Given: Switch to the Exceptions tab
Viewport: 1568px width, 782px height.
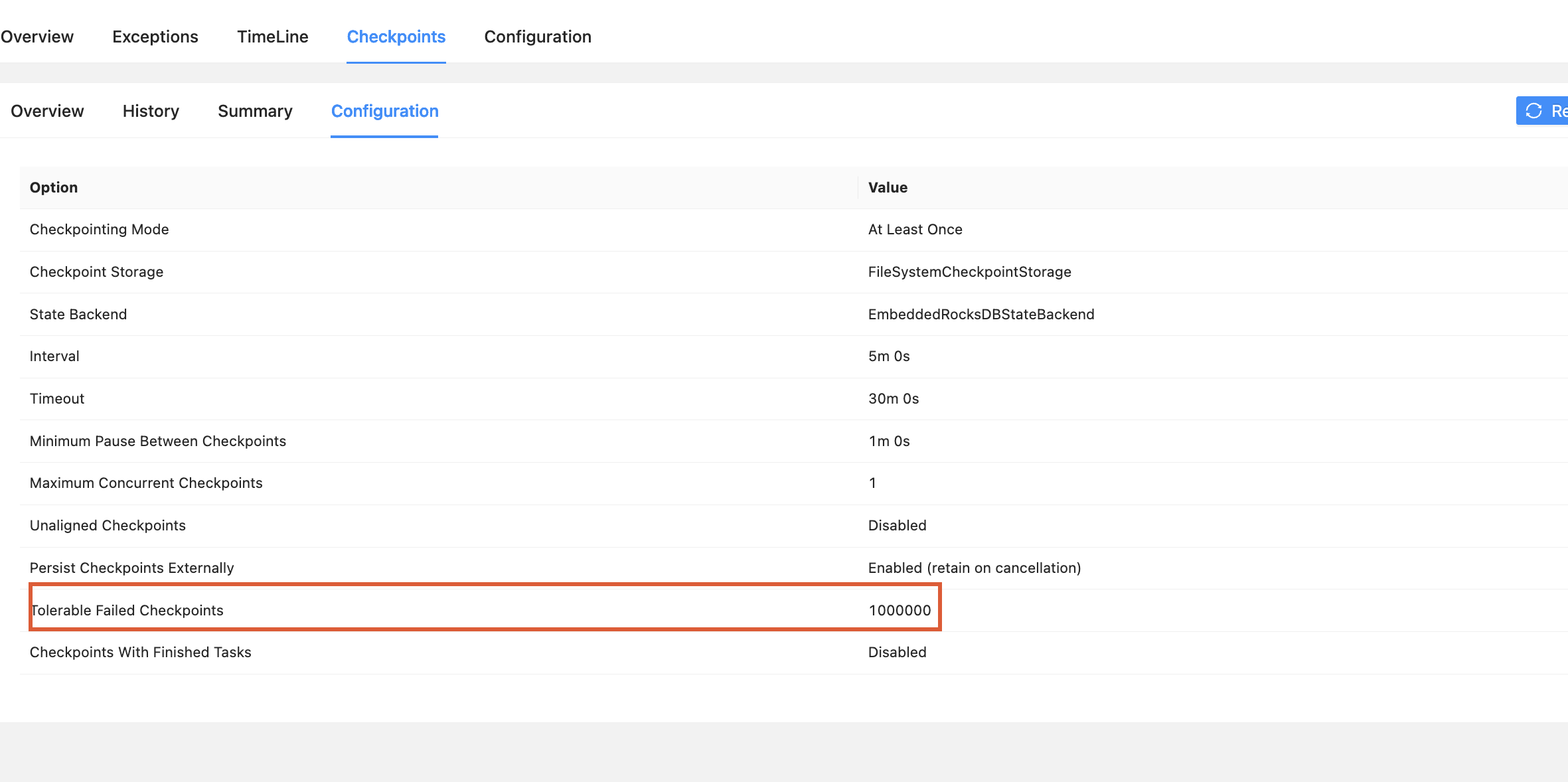Looking at the screenshot, I should (155, 37).
